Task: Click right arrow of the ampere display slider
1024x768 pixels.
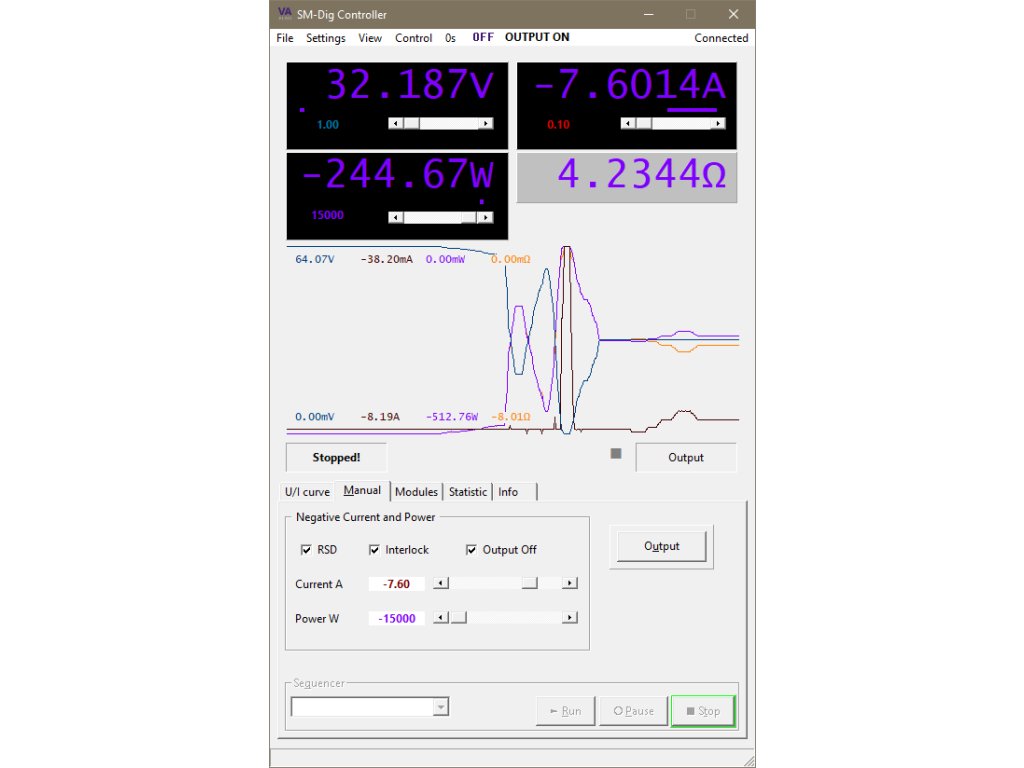Action: 718,123
